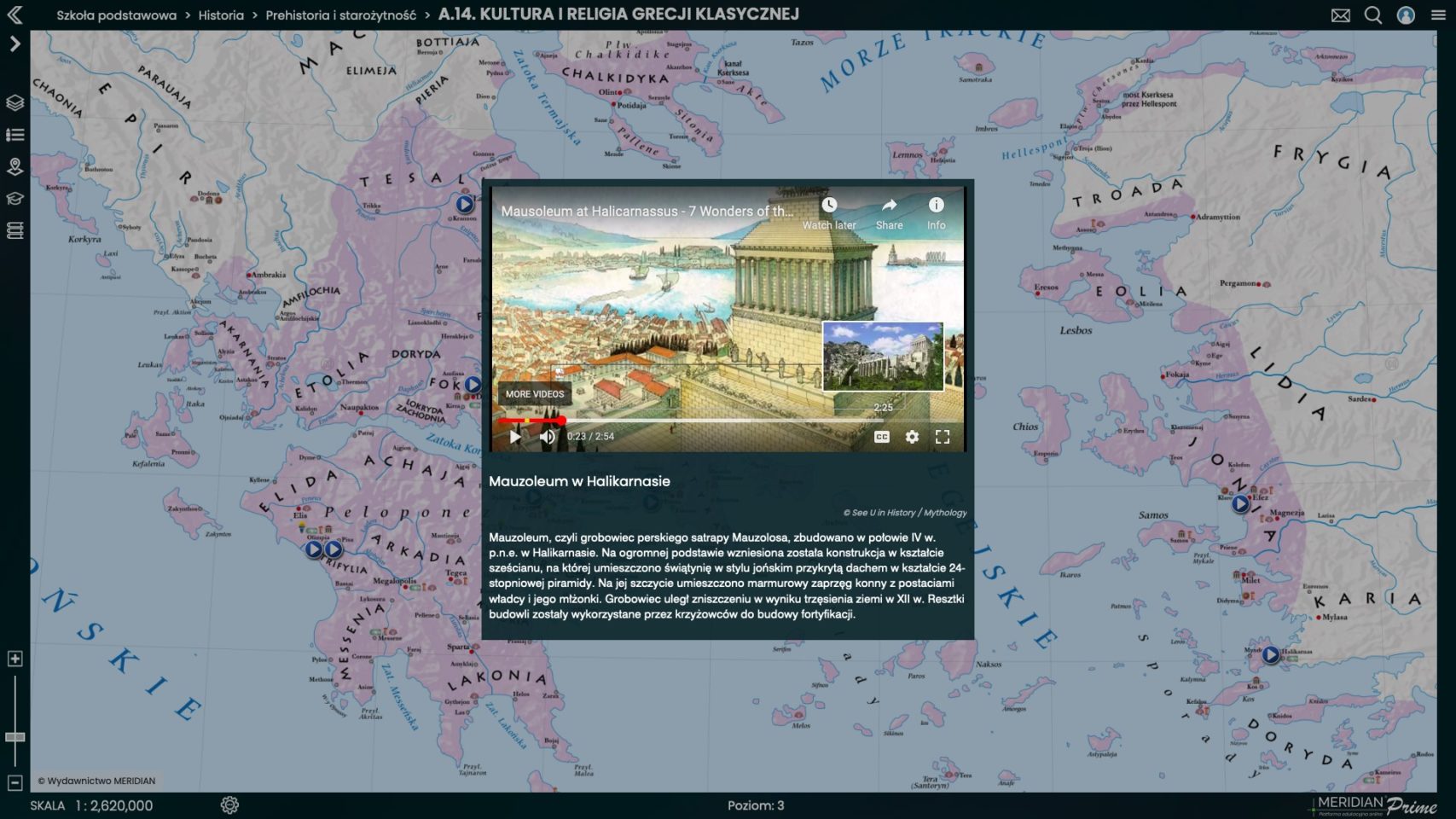Enter video fullscreen mode
1456x819 pixels.
click(943, 437)
